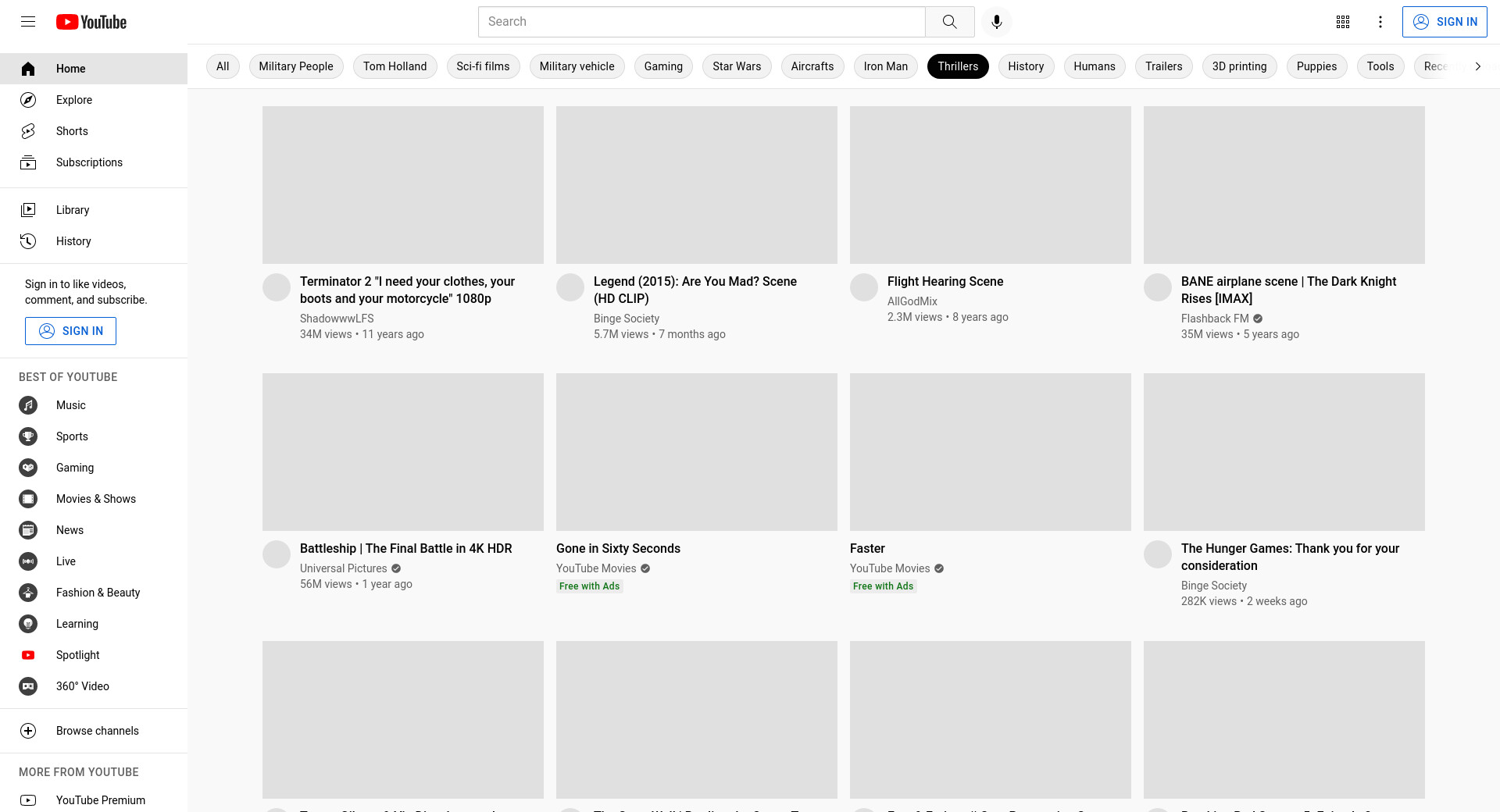Select the Iron Man chip
Viewport: 1500px width, 812px height.
tap(886, 66)
